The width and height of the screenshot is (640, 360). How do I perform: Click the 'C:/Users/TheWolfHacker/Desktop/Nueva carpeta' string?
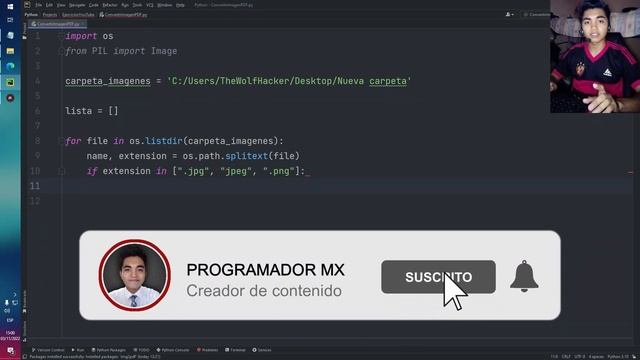289,81
